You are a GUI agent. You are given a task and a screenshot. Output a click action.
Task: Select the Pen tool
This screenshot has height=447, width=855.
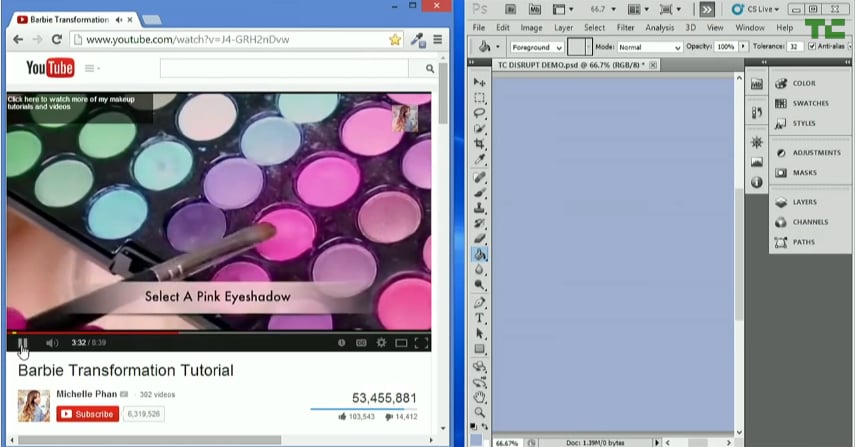pos(479,303)
